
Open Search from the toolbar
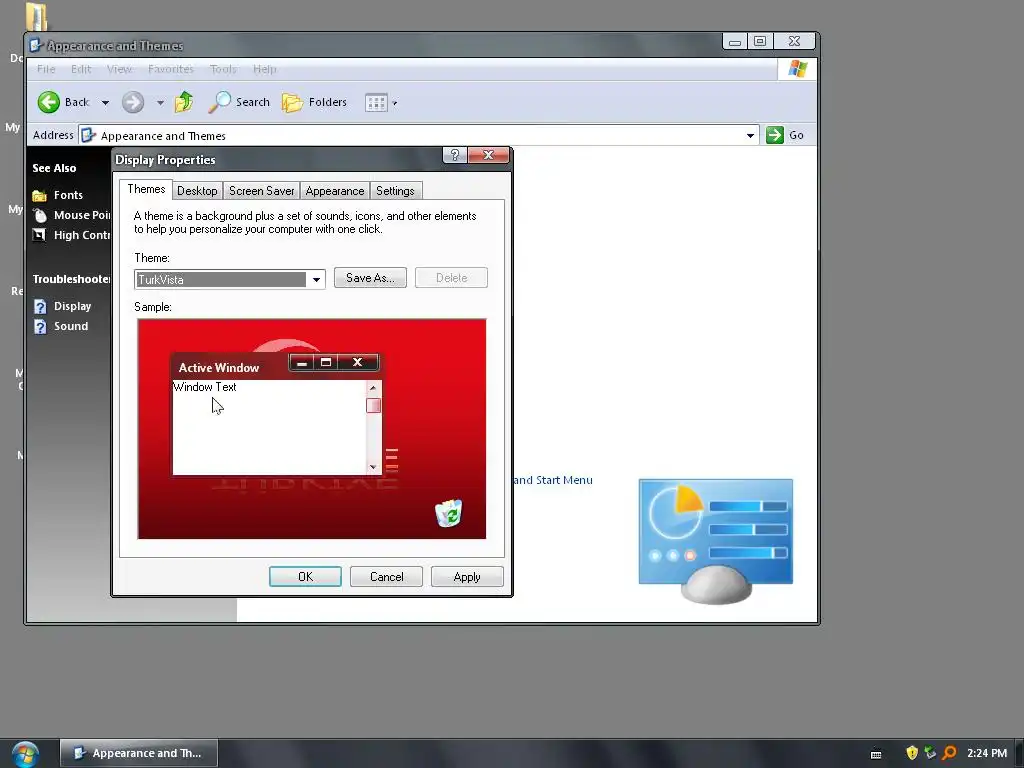pos(239,102)
